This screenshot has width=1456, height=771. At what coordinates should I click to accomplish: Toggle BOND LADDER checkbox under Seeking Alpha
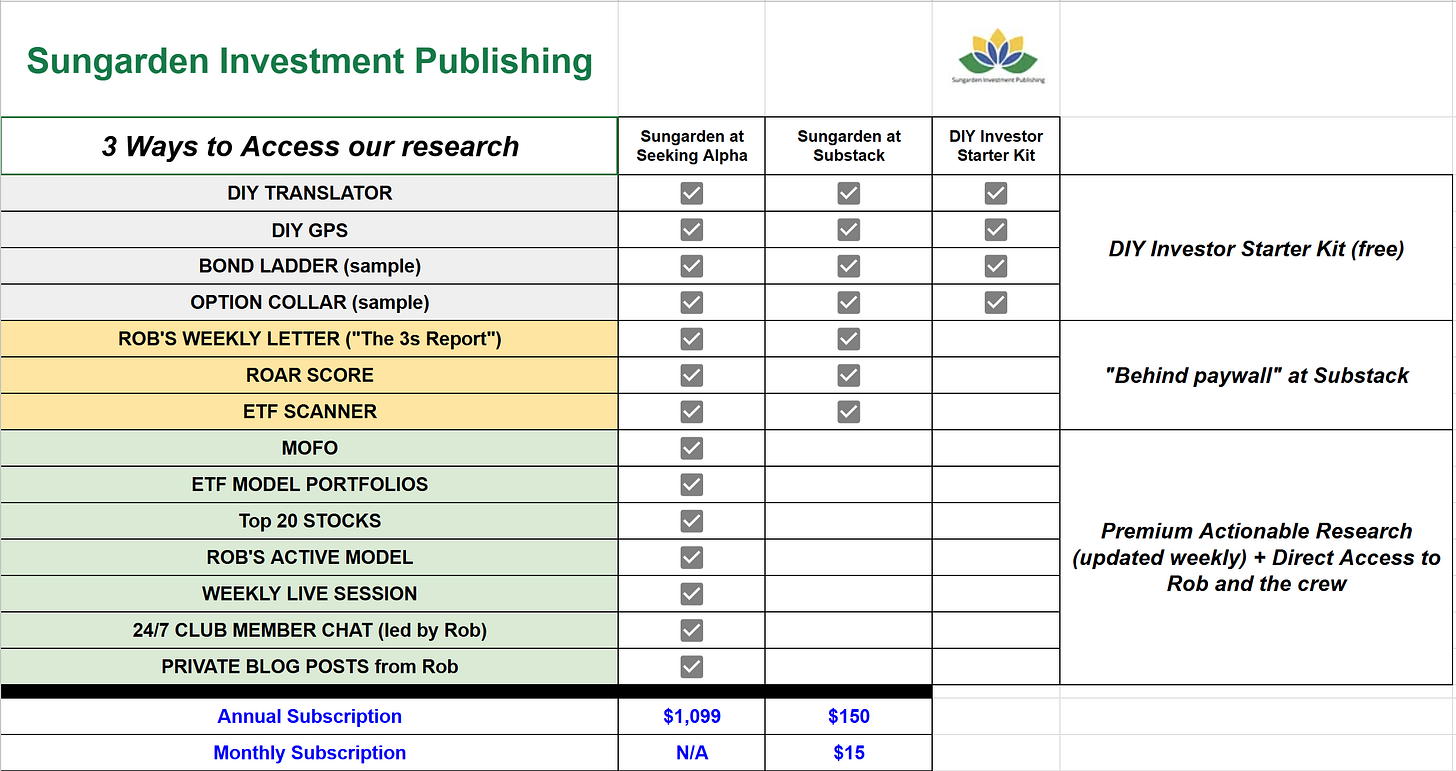coord(691,266)
